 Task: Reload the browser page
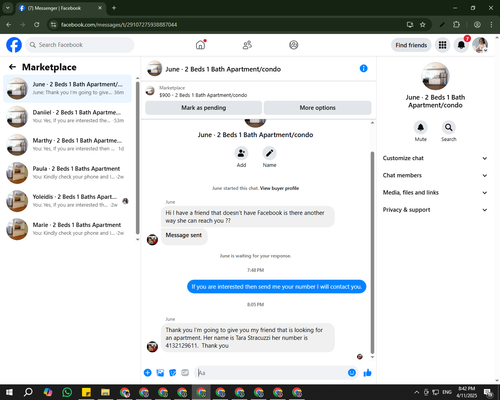point(37,24)
